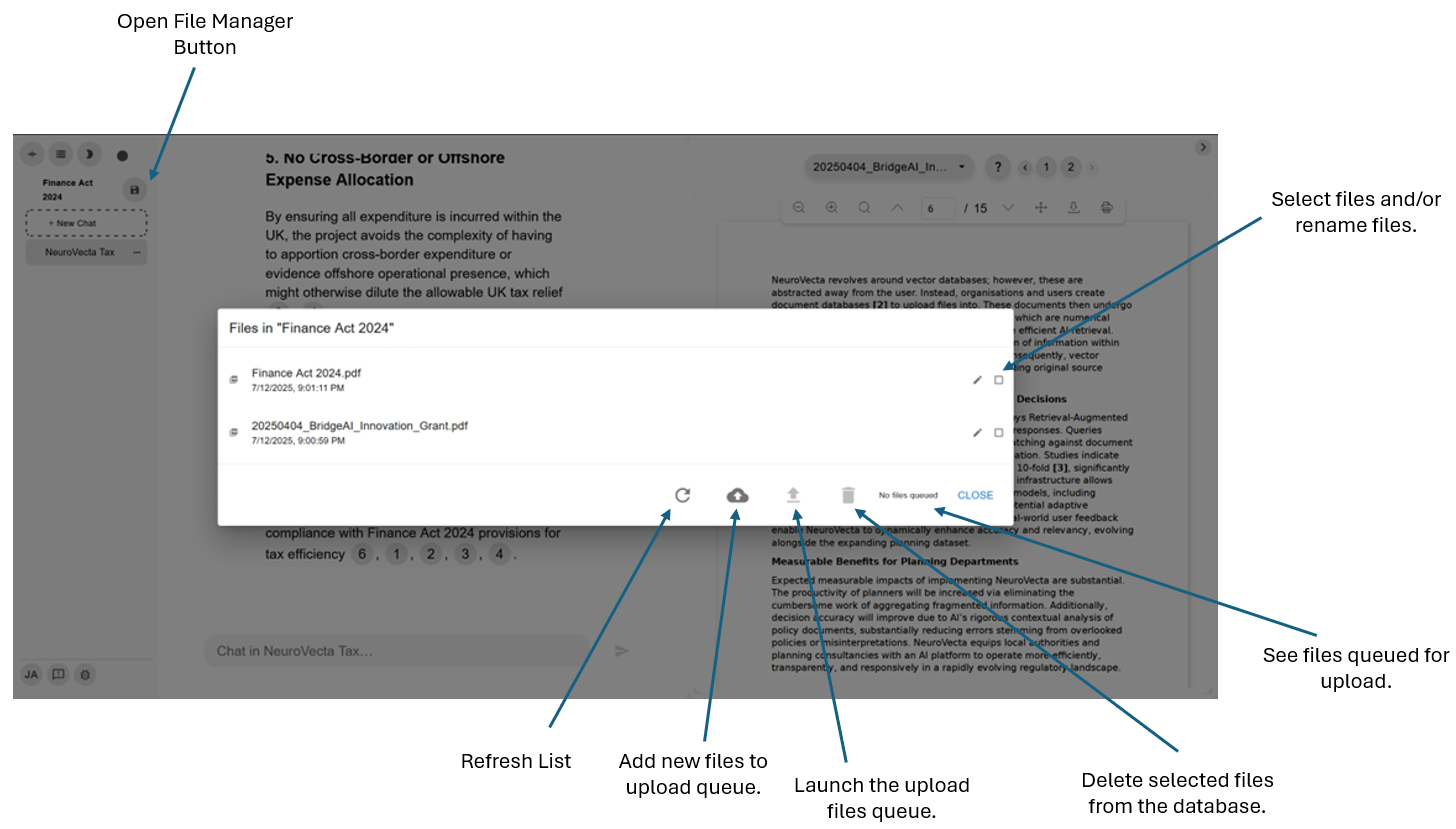
Task: Click the PDF page number field showing 6
Action: [938, 208]
